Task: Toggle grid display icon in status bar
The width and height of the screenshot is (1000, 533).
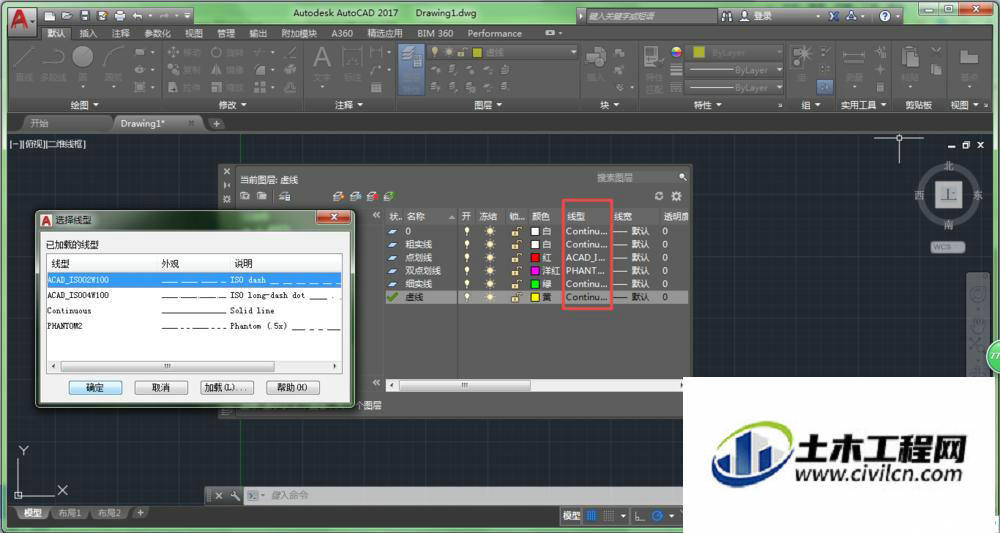Action: click(591, 516)
